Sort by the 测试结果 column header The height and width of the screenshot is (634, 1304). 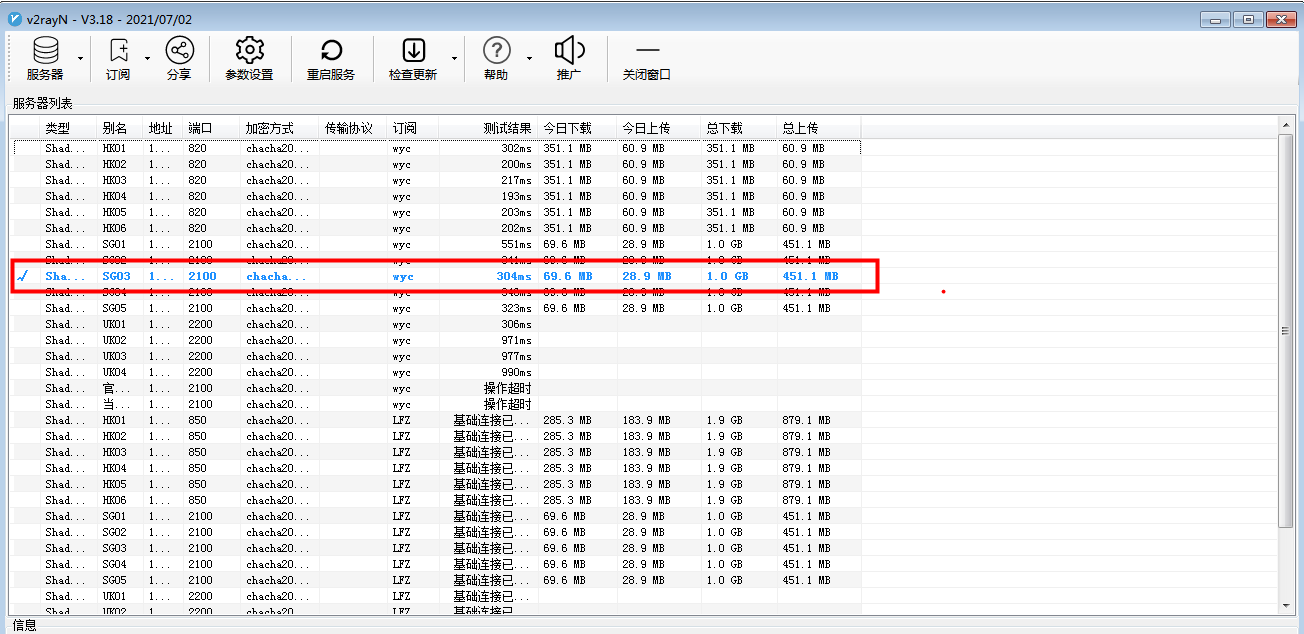tap(507, 128)
